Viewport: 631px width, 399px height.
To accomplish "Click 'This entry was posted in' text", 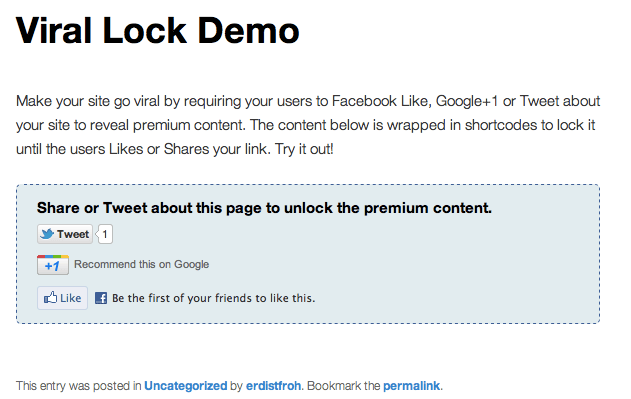I will [78, 386].
